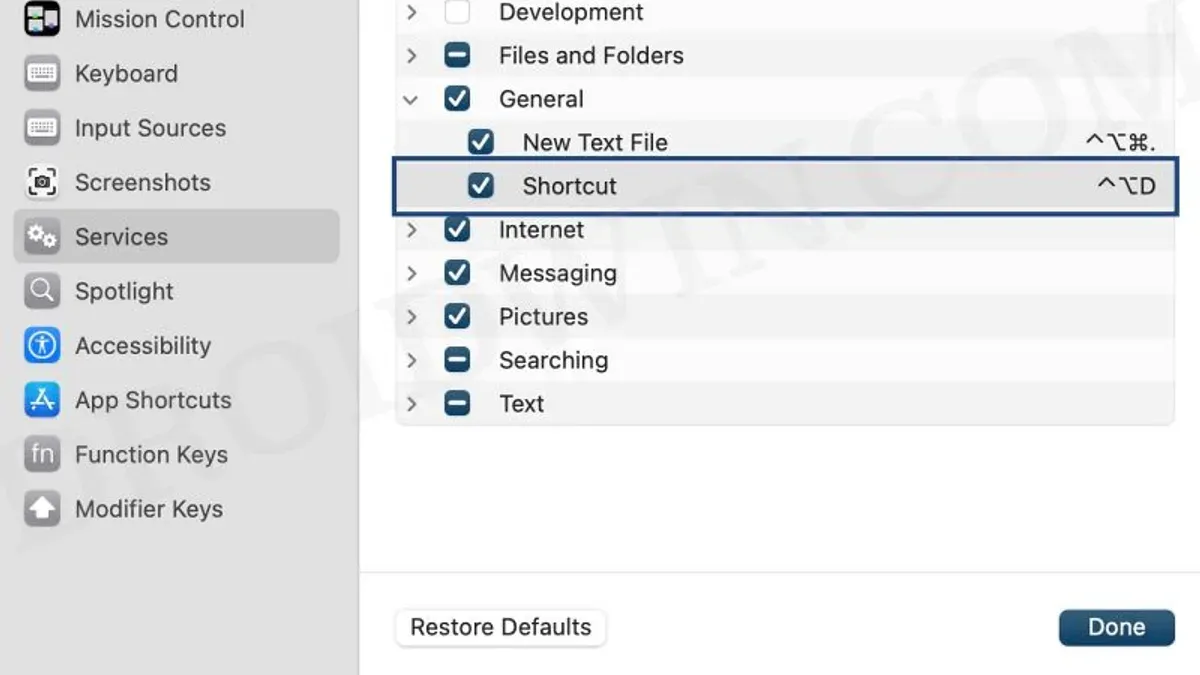Click the Modifier Keys label
The height and width of the screenshot is (675, 1200).
point(149,509)
